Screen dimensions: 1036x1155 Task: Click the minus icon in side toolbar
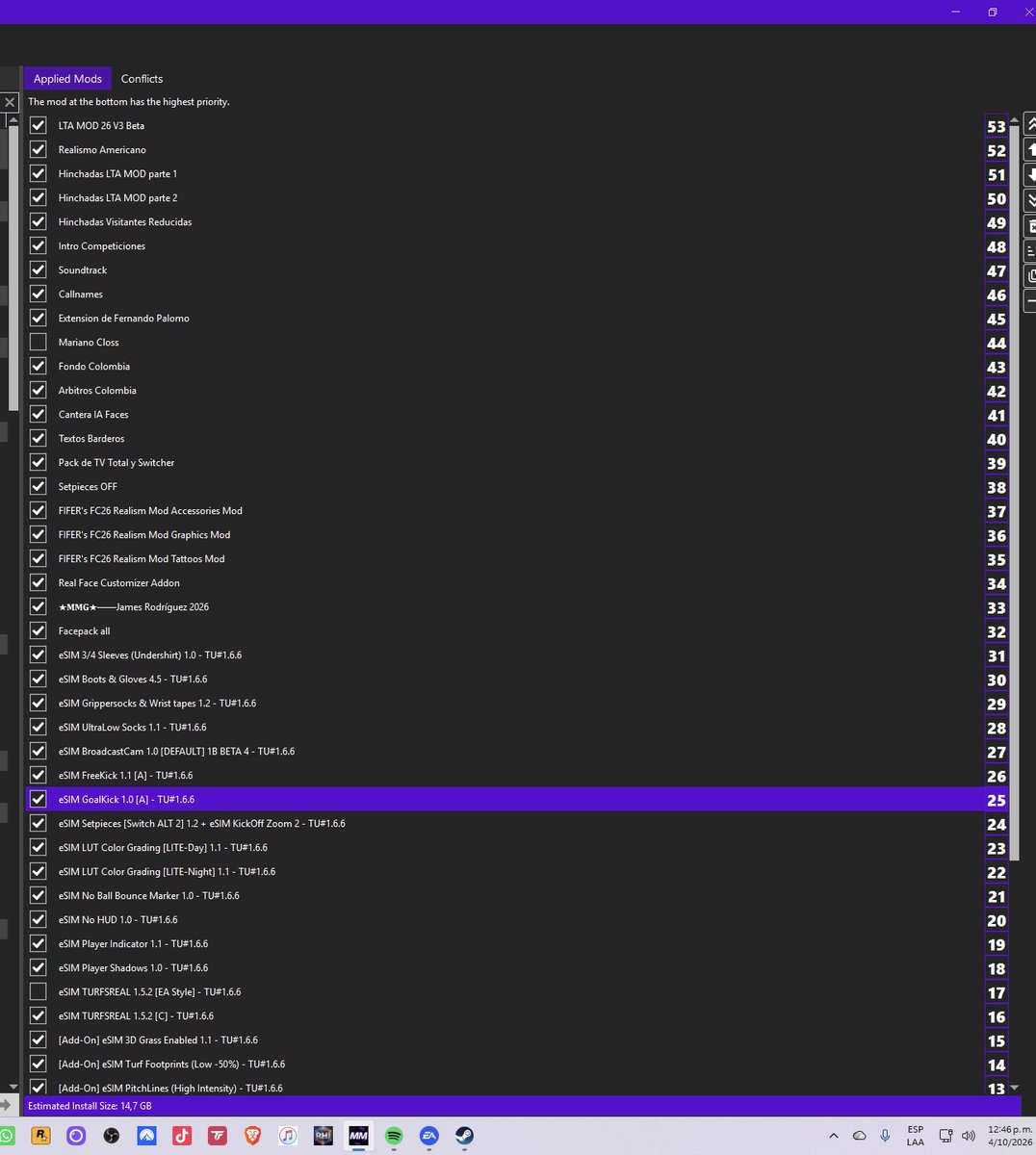1029,301
